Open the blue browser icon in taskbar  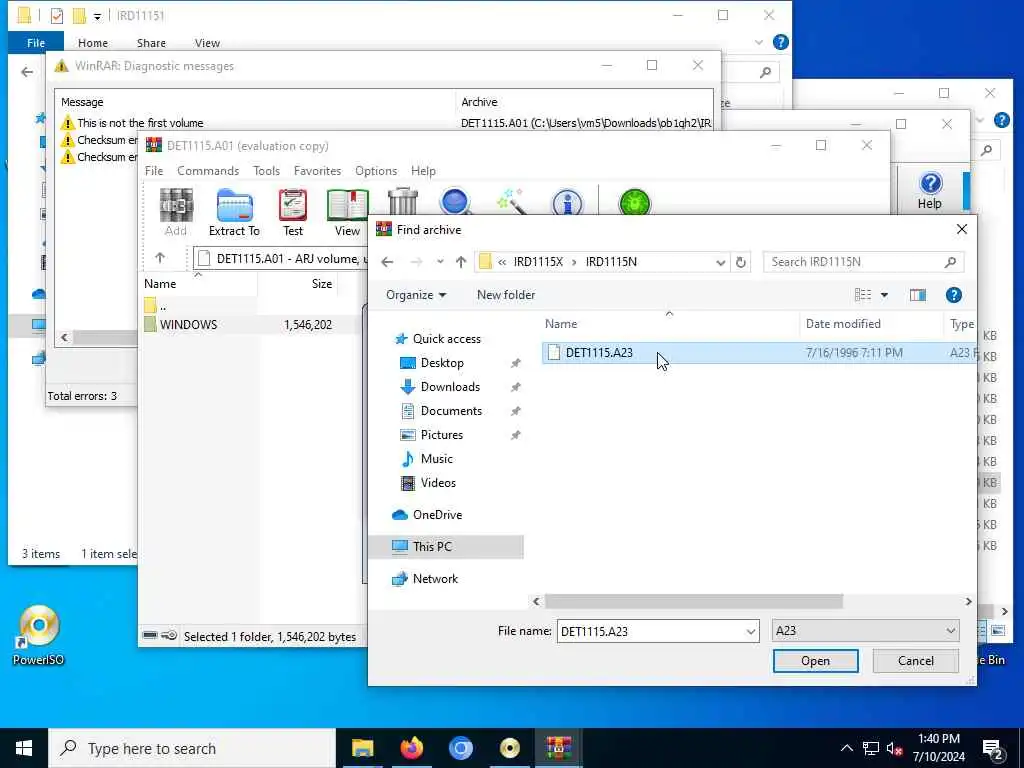[x=460, y=748]
